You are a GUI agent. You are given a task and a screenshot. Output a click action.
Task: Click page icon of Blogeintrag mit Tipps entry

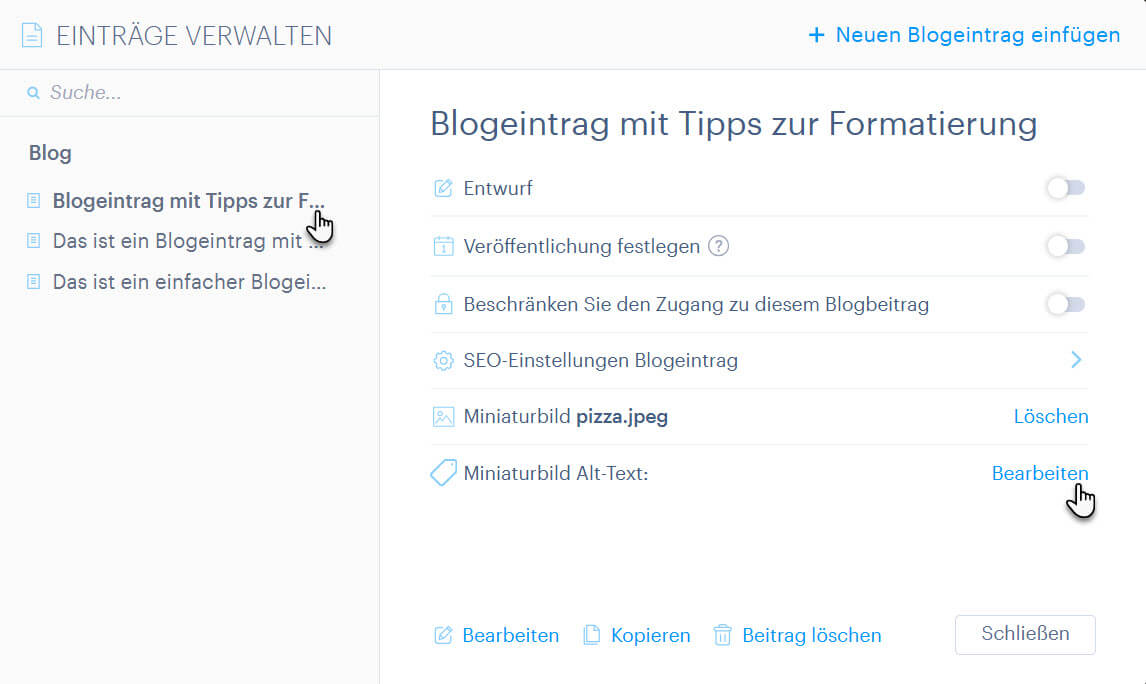tap(34, 200)
